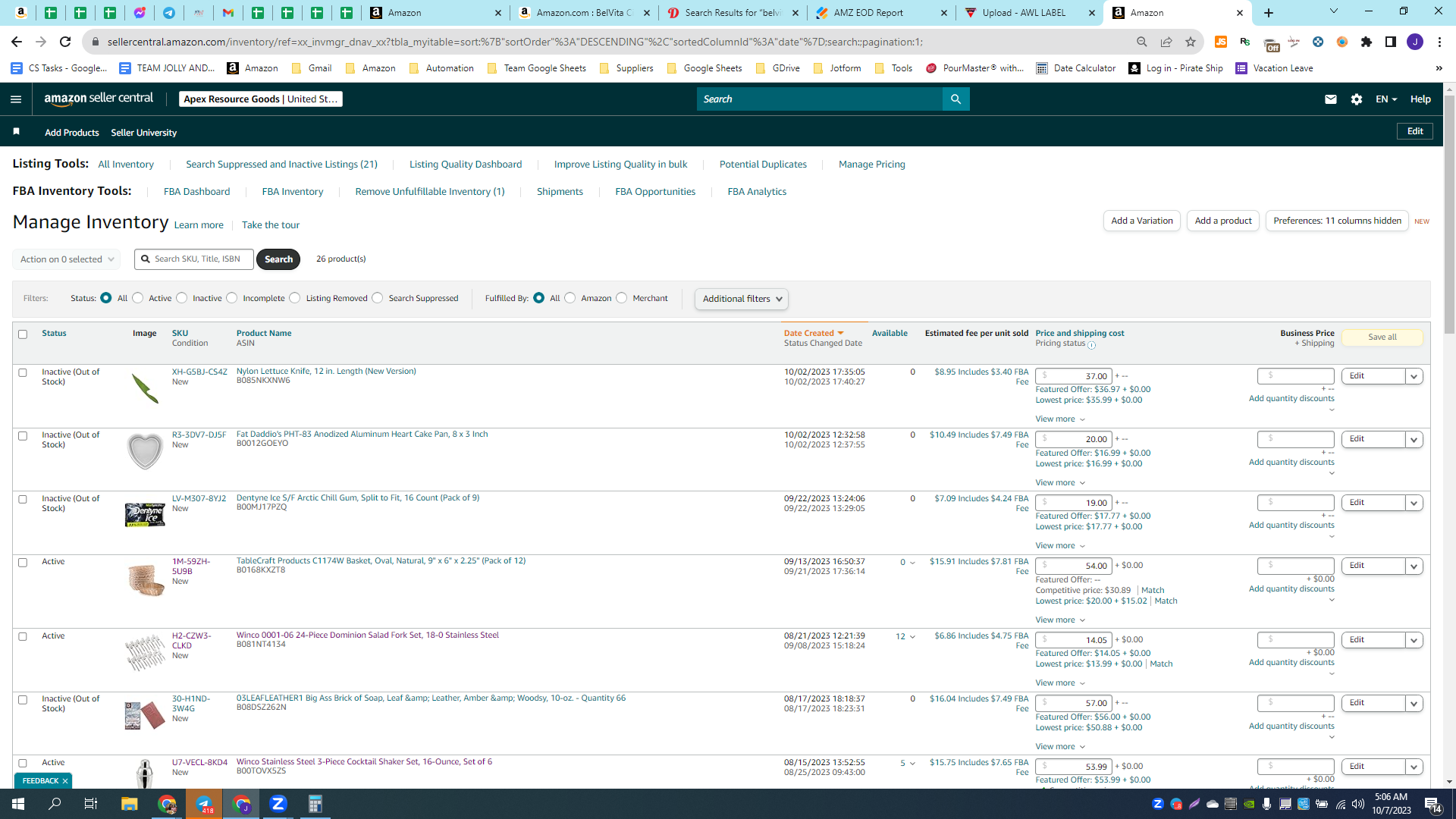This screenshot has height=819, width=1456.
Task: Open Telegram from the taskbar
Action: (x=204, y=804)
